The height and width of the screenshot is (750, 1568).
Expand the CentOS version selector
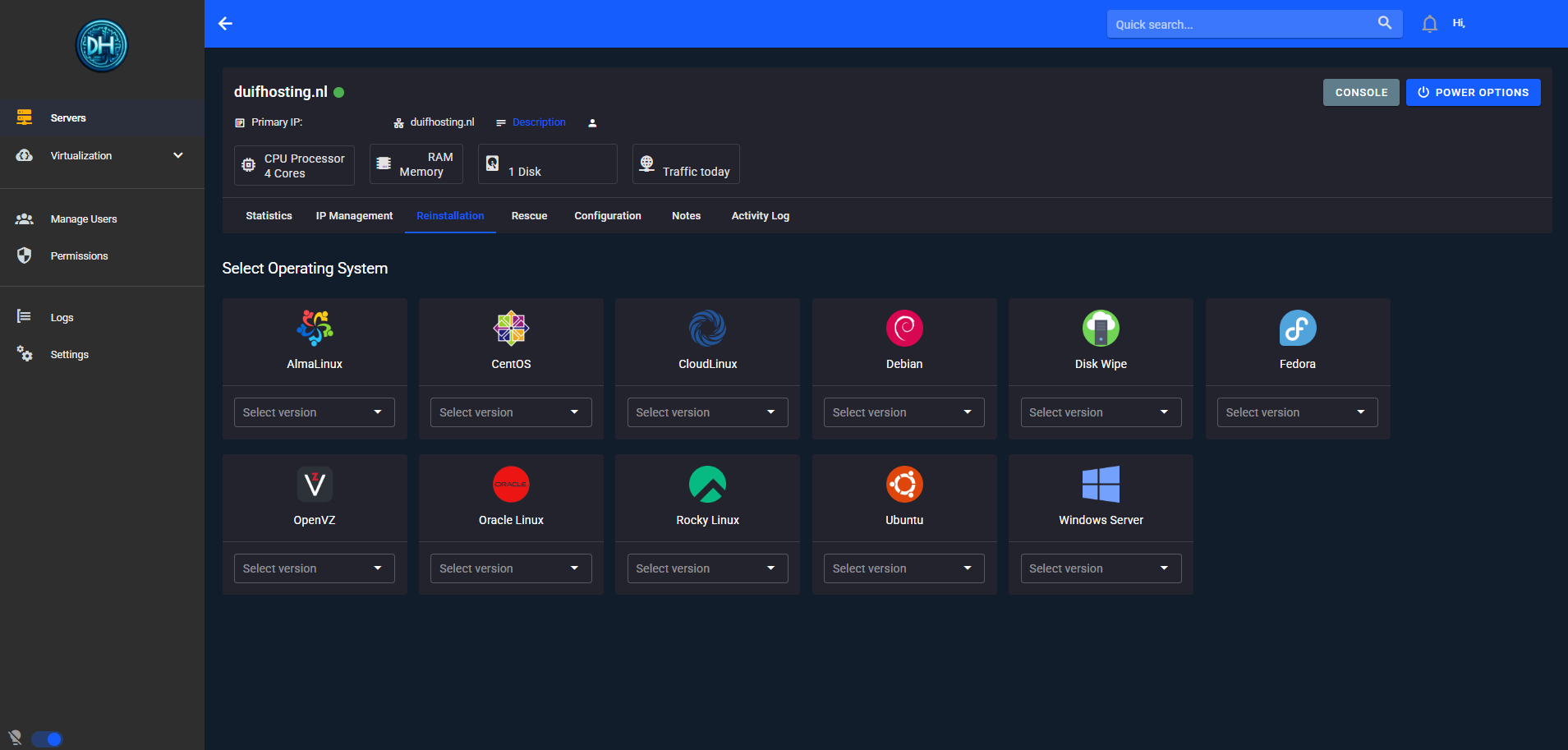tap(510, 412)
